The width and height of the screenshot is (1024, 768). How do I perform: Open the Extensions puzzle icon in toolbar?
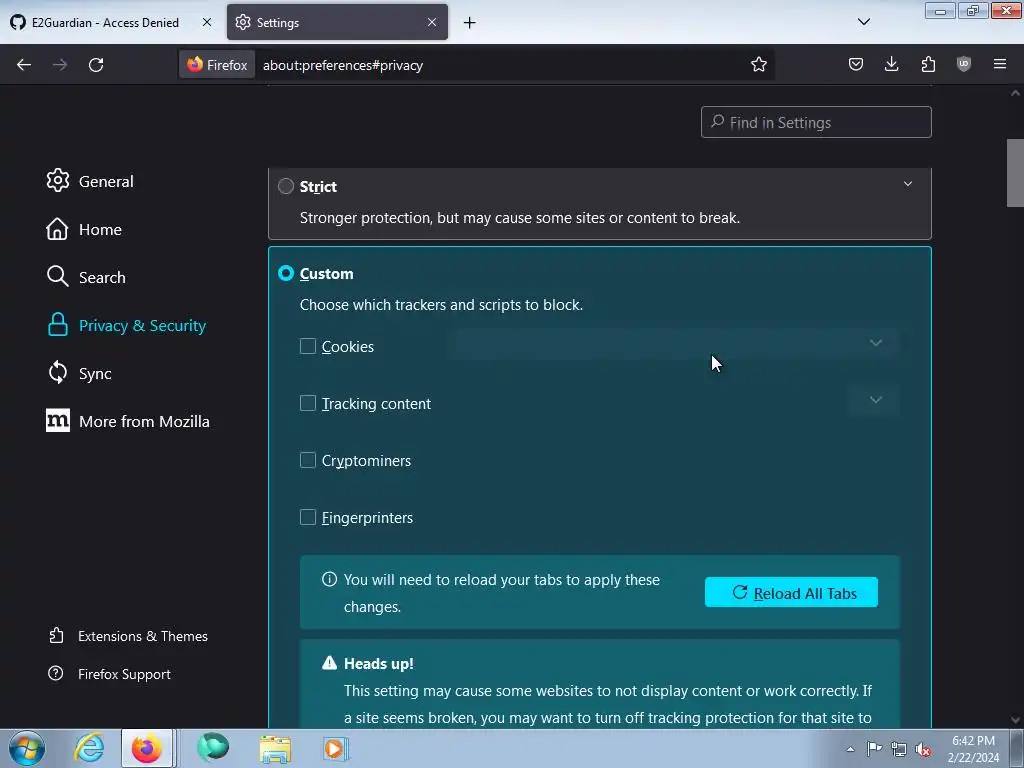point(928,64)
